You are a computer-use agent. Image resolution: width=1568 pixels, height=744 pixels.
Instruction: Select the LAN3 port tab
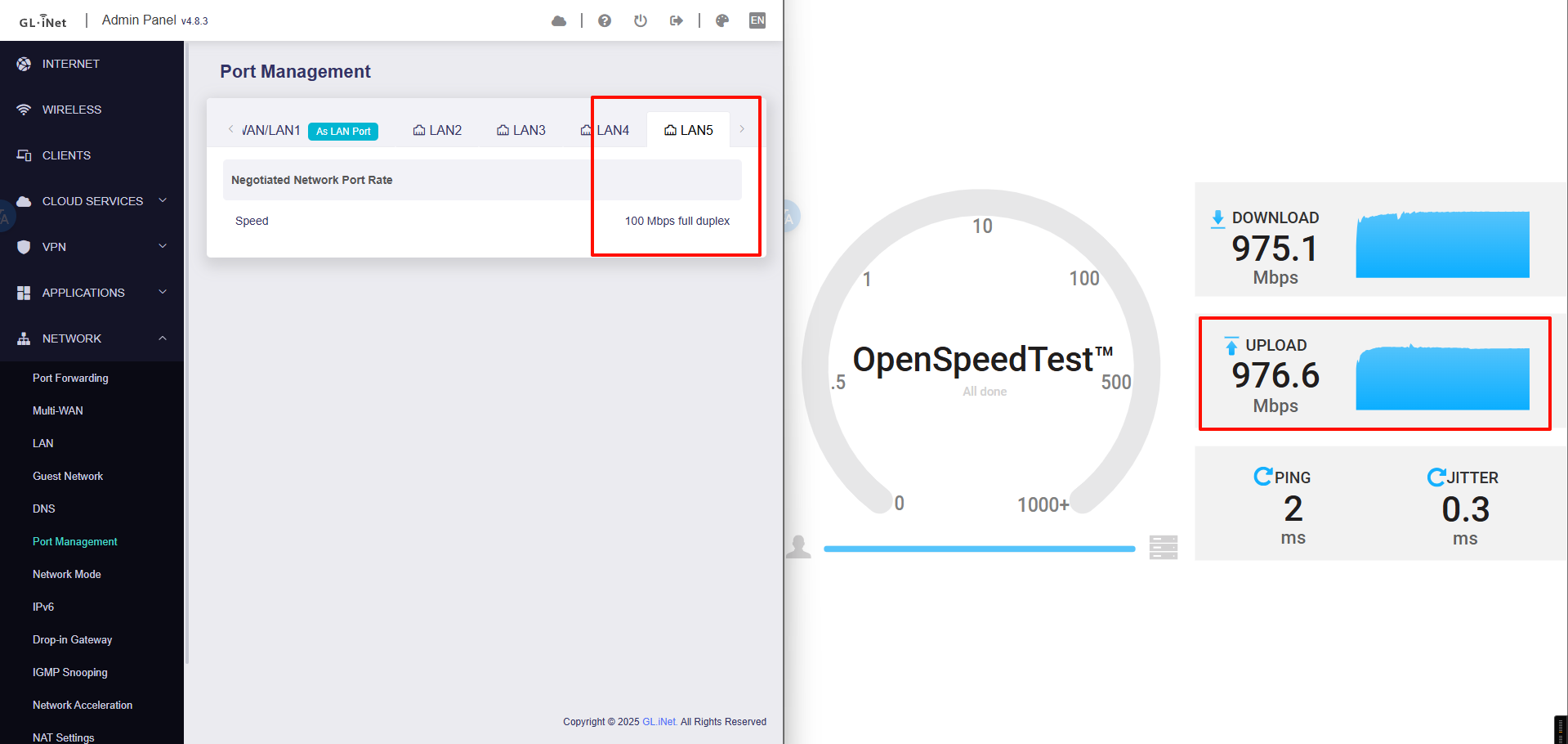[x=521, y=130]
